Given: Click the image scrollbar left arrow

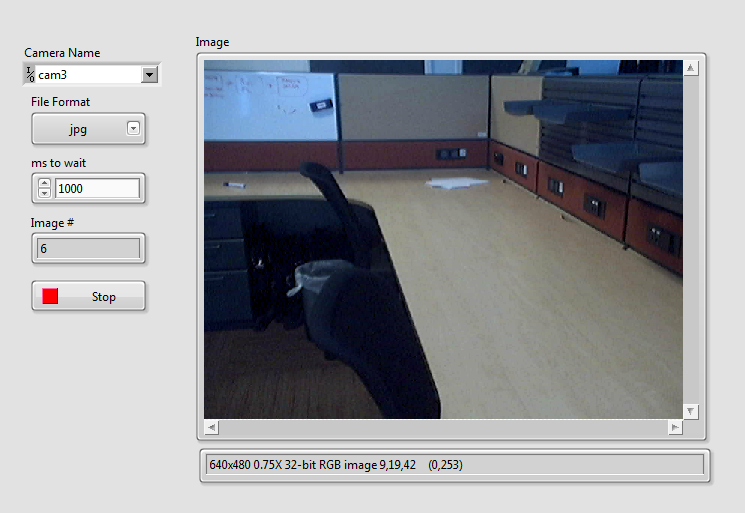Looking at the screenshot, I should [211, 428].
